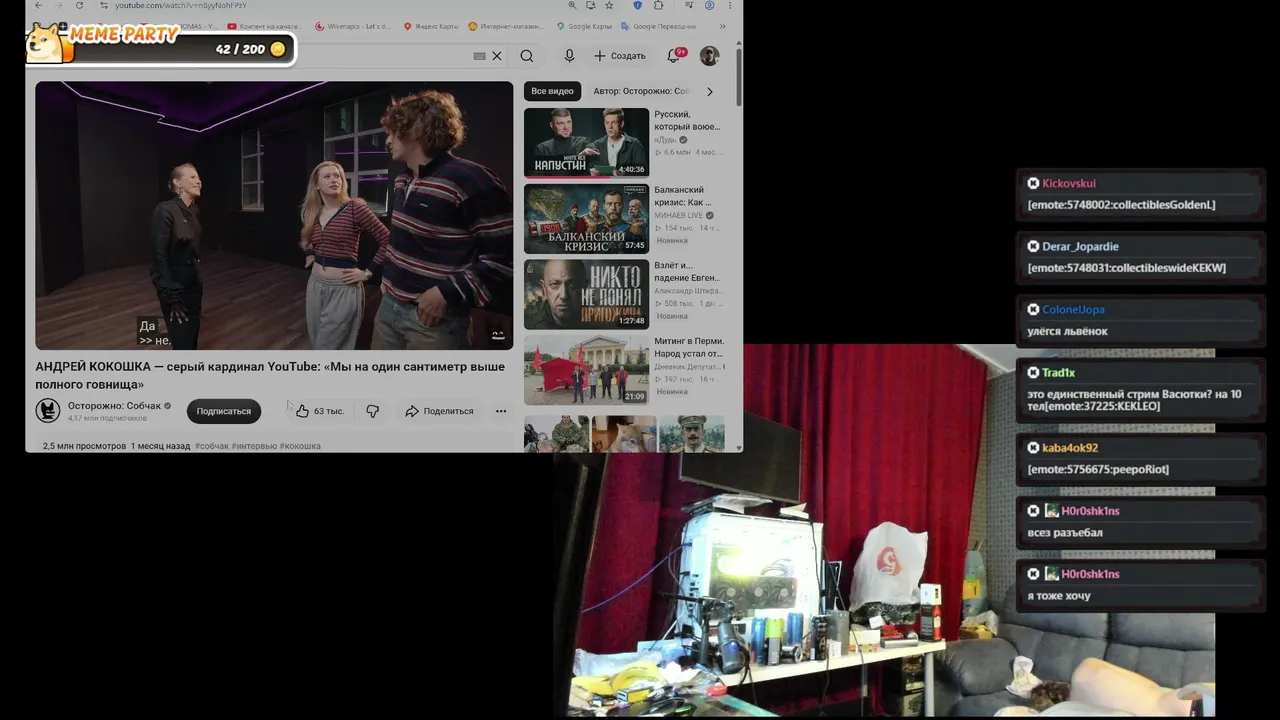Open the Балканский кризис video thumbnail

pyautogui.click(x=586, y=219)
